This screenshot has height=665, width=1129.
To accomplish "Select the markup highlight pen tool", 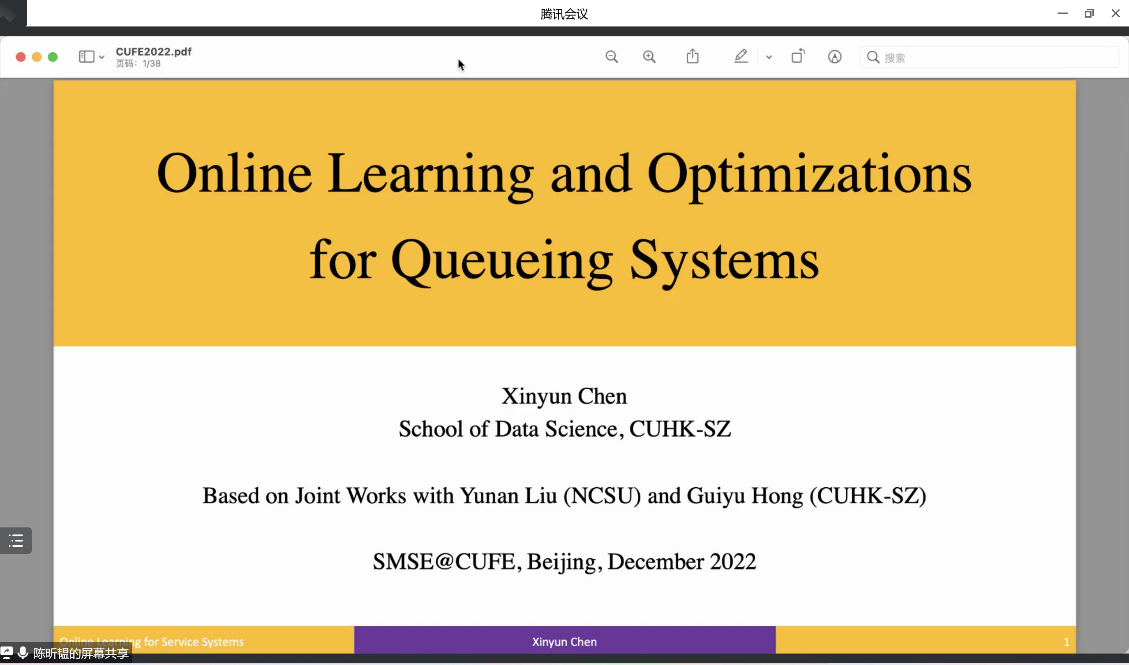I will pyautogui.click(x=741, y=57).
